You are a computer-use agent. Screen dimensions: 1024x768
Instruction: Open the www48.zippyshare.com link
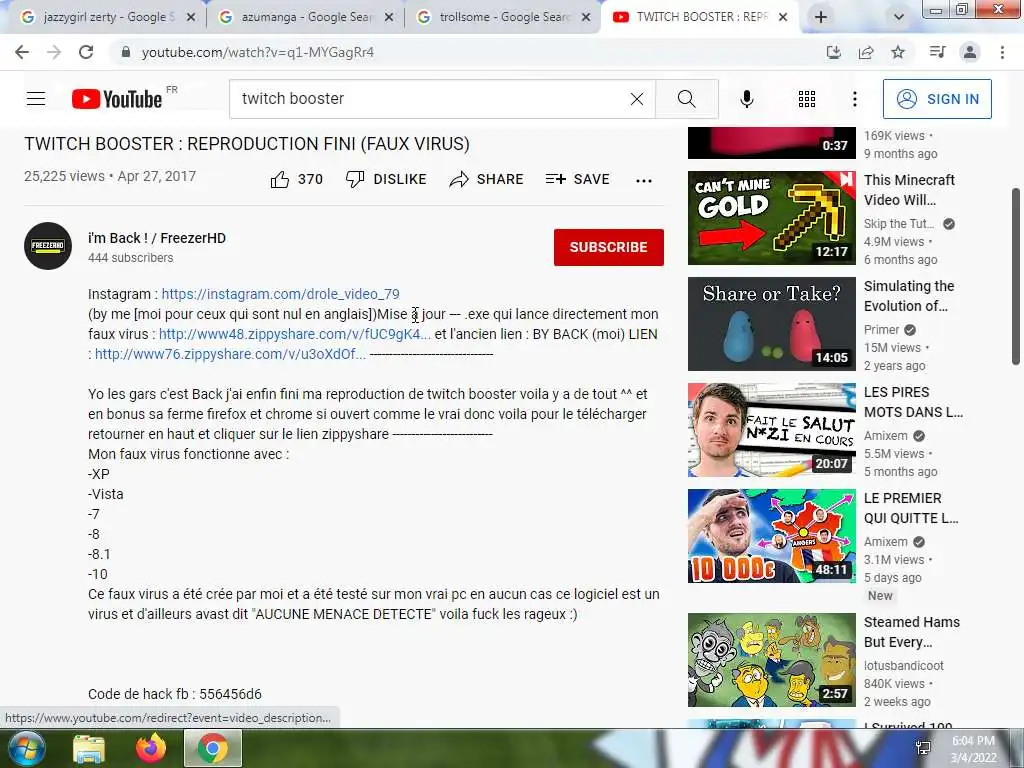[x=295, y=334]
